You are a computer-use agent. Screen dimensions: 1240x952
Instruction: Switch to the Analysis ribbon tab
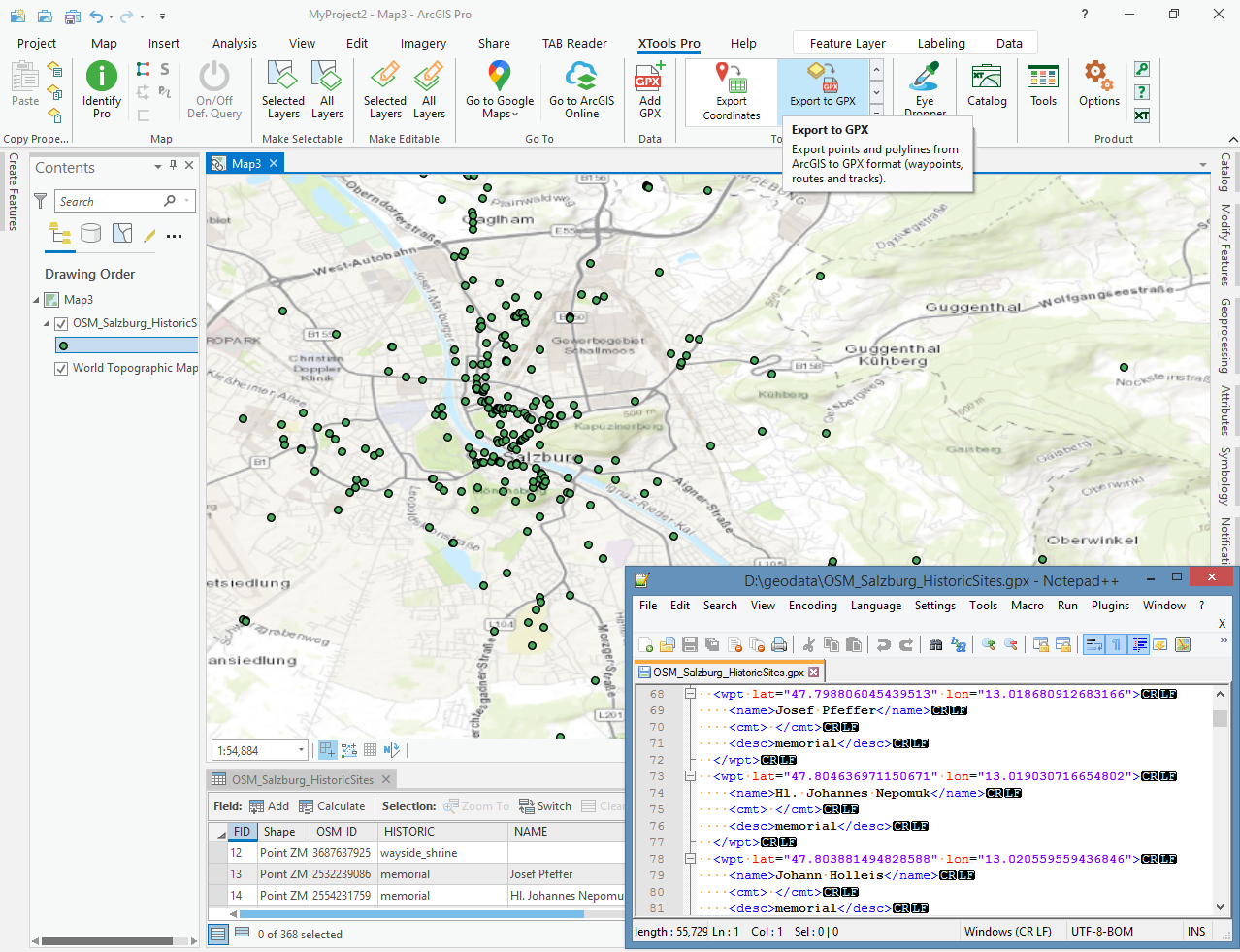pyautogui.click(x=235, y=43)
